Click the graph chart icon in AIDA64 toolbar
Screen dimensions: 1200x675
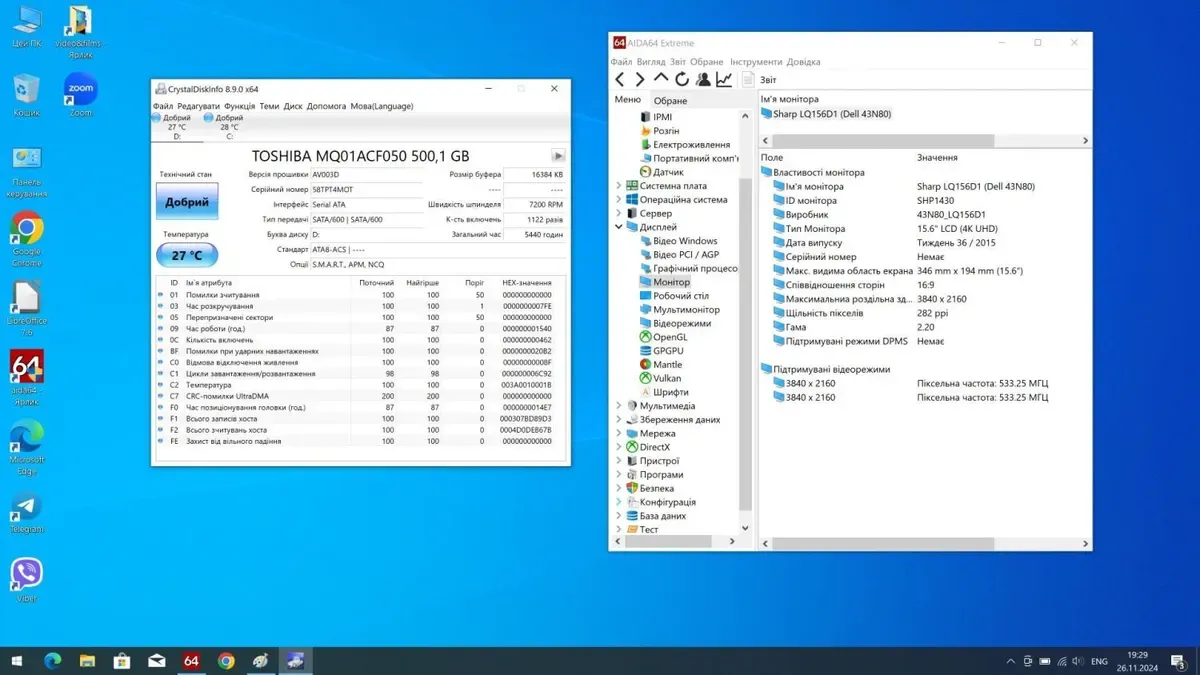point(724,80)
